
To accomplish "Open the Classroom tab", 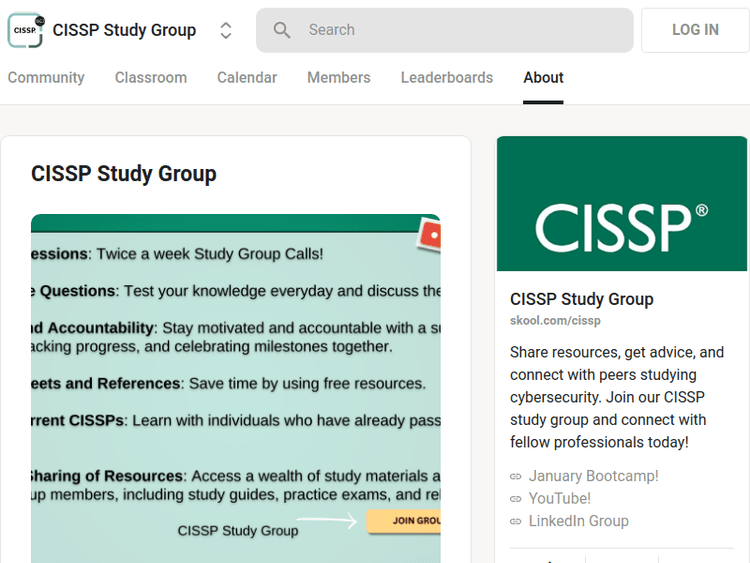I will (151, 77).
